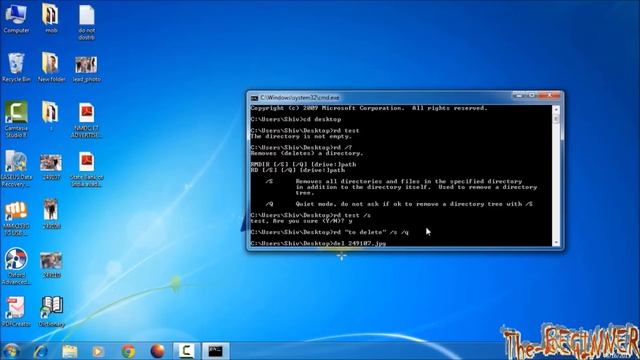Click the cmd vertical scrollbar thumb

coord(556,119)
